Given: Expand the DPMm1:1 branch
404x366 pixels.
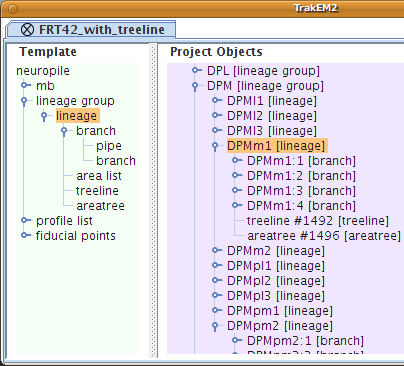Looking at the screenshot, I should 236,160.
